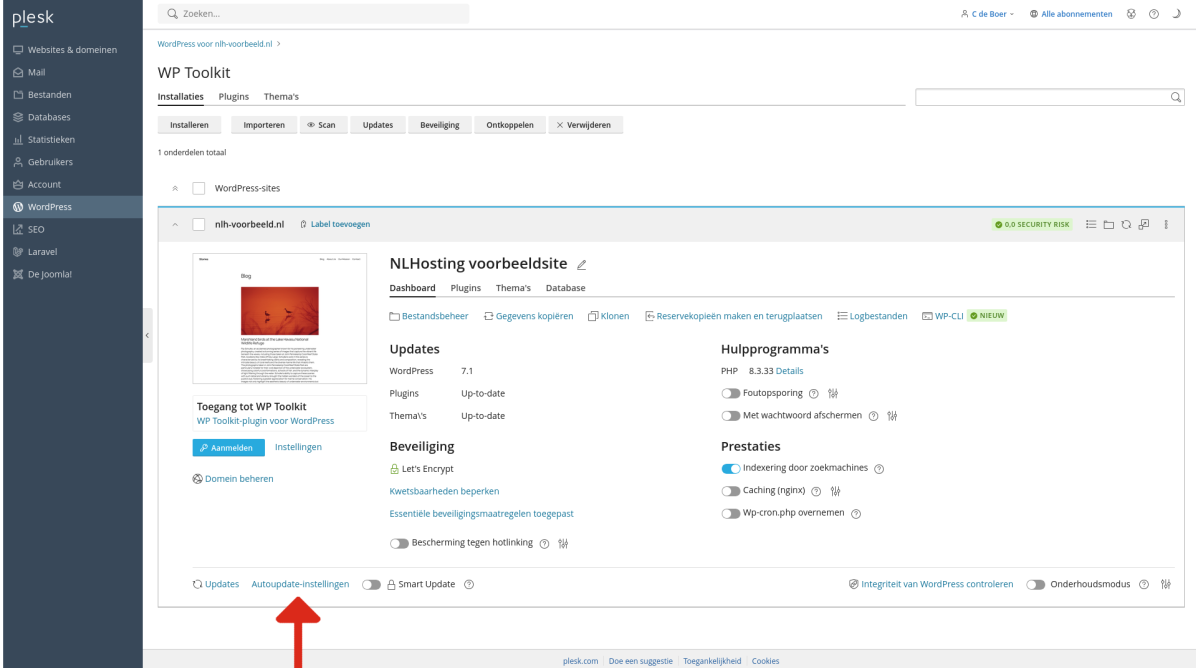Viewport: 1196px width, 668px height.
Task: Check the WordPress-sites checkbox
Action: click(x=198, y=188)
